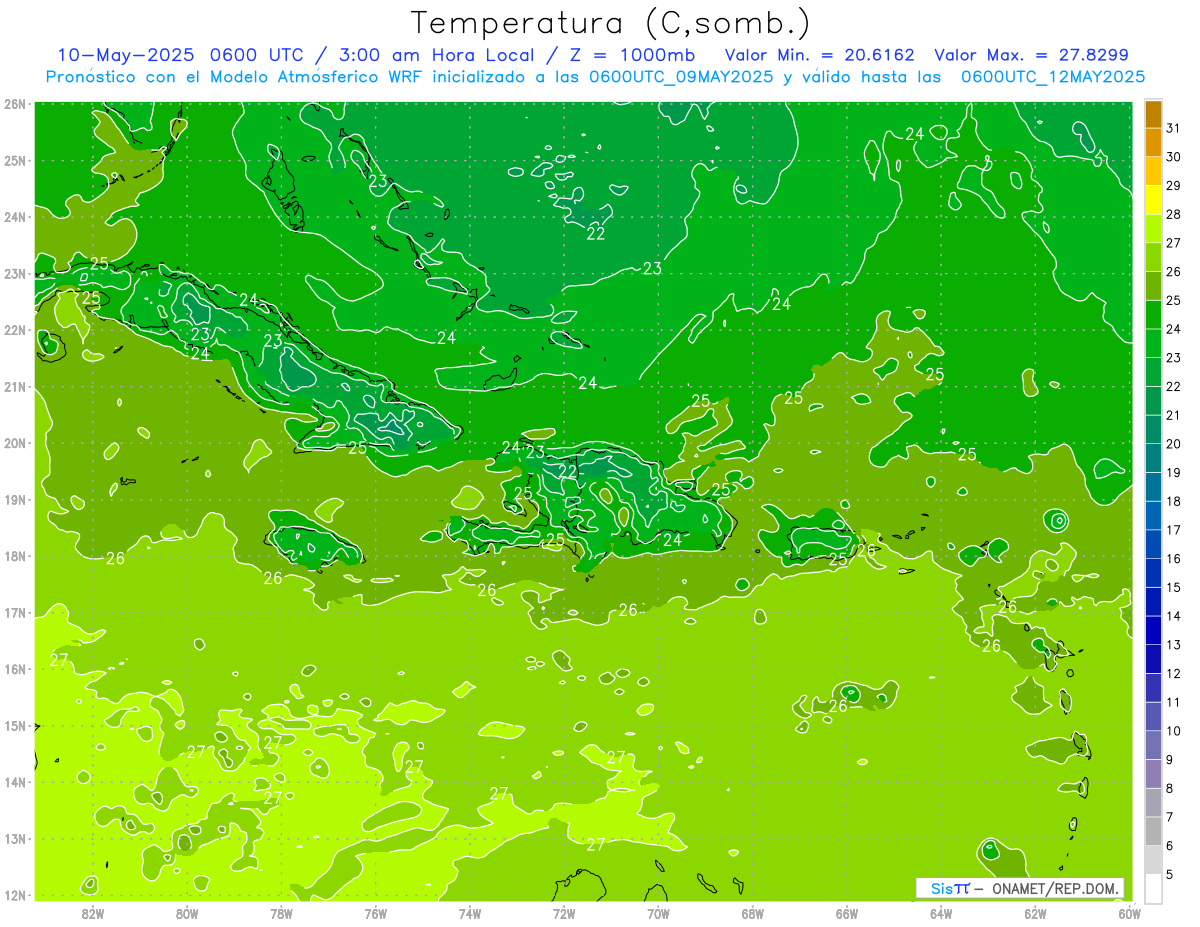Screen dimensions: 1200x927
Task: Click the '80W' longitude axis label
Action: (187, 912)
